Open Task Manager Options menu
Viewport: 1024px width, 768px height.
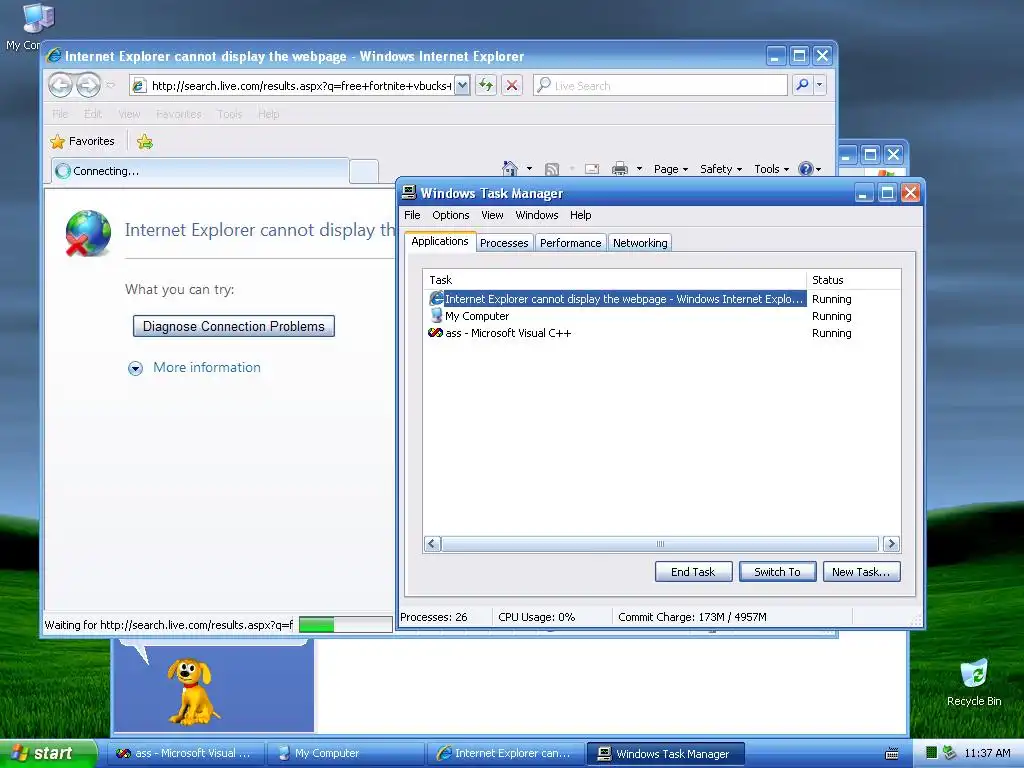pyautogui.click(x=451, y=215)
